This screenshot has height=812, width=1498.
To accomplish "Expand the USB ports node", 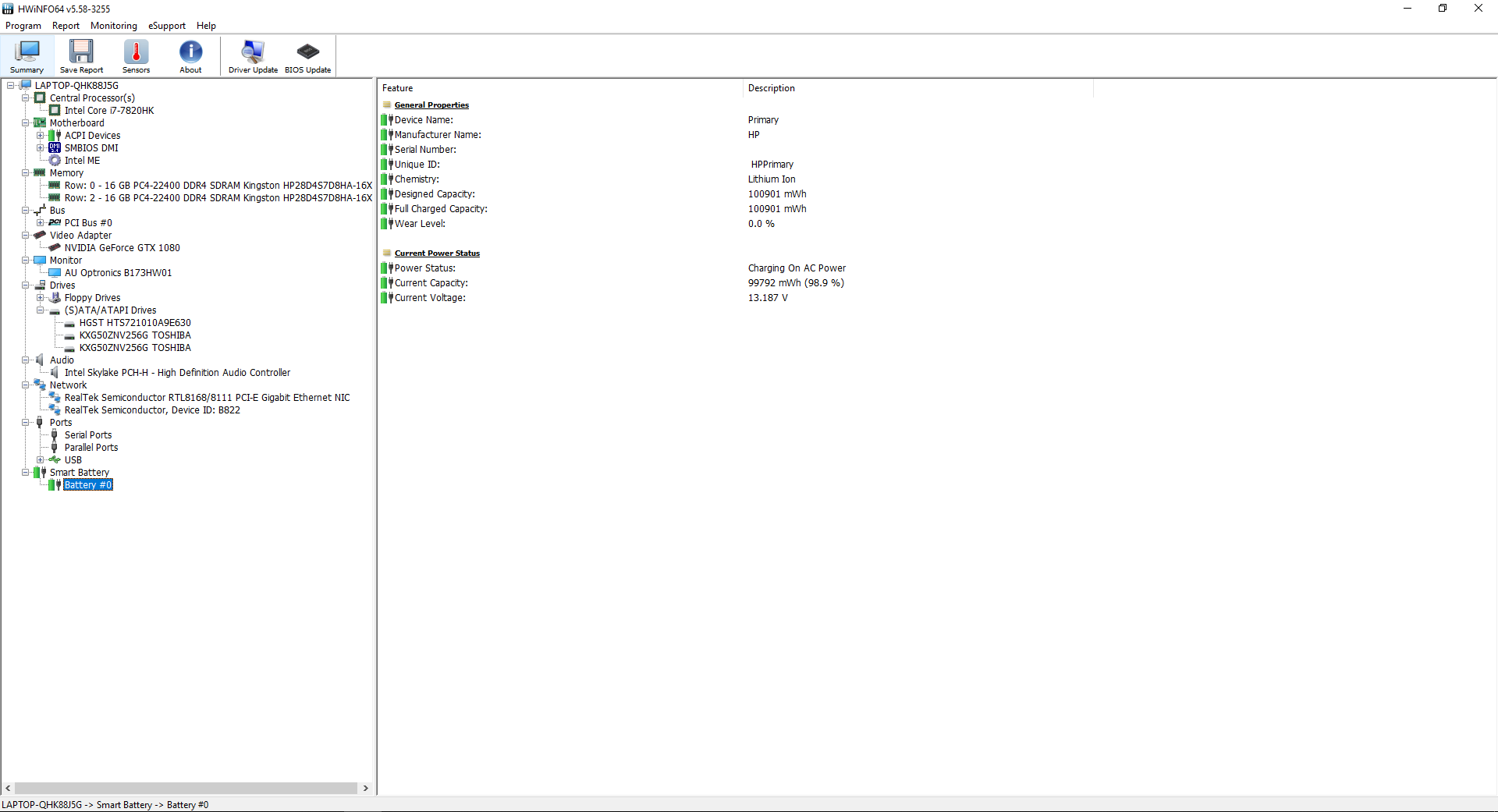I will [x=41, y=460].
